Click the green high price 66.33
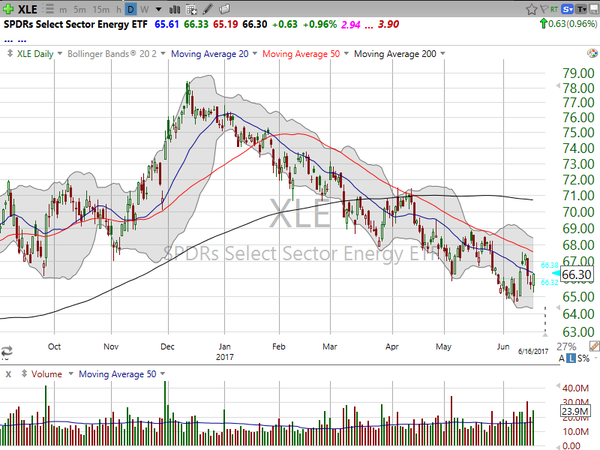 click(196, 24)
